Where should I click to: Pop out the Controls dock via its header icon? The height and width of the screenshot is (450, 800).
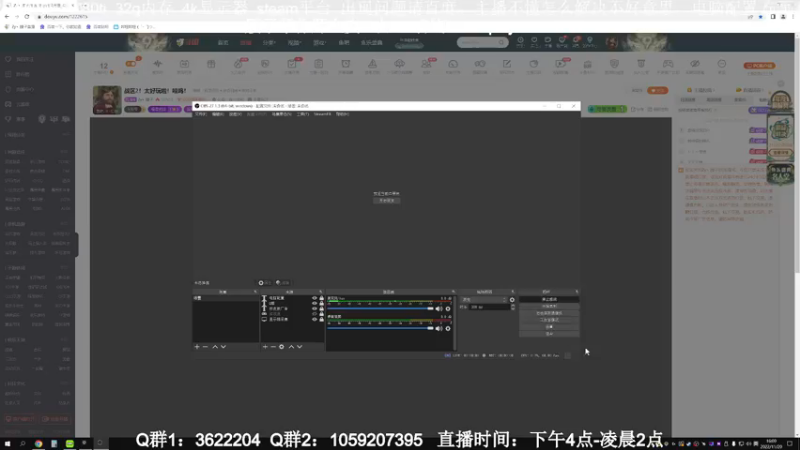coord(577,292)
